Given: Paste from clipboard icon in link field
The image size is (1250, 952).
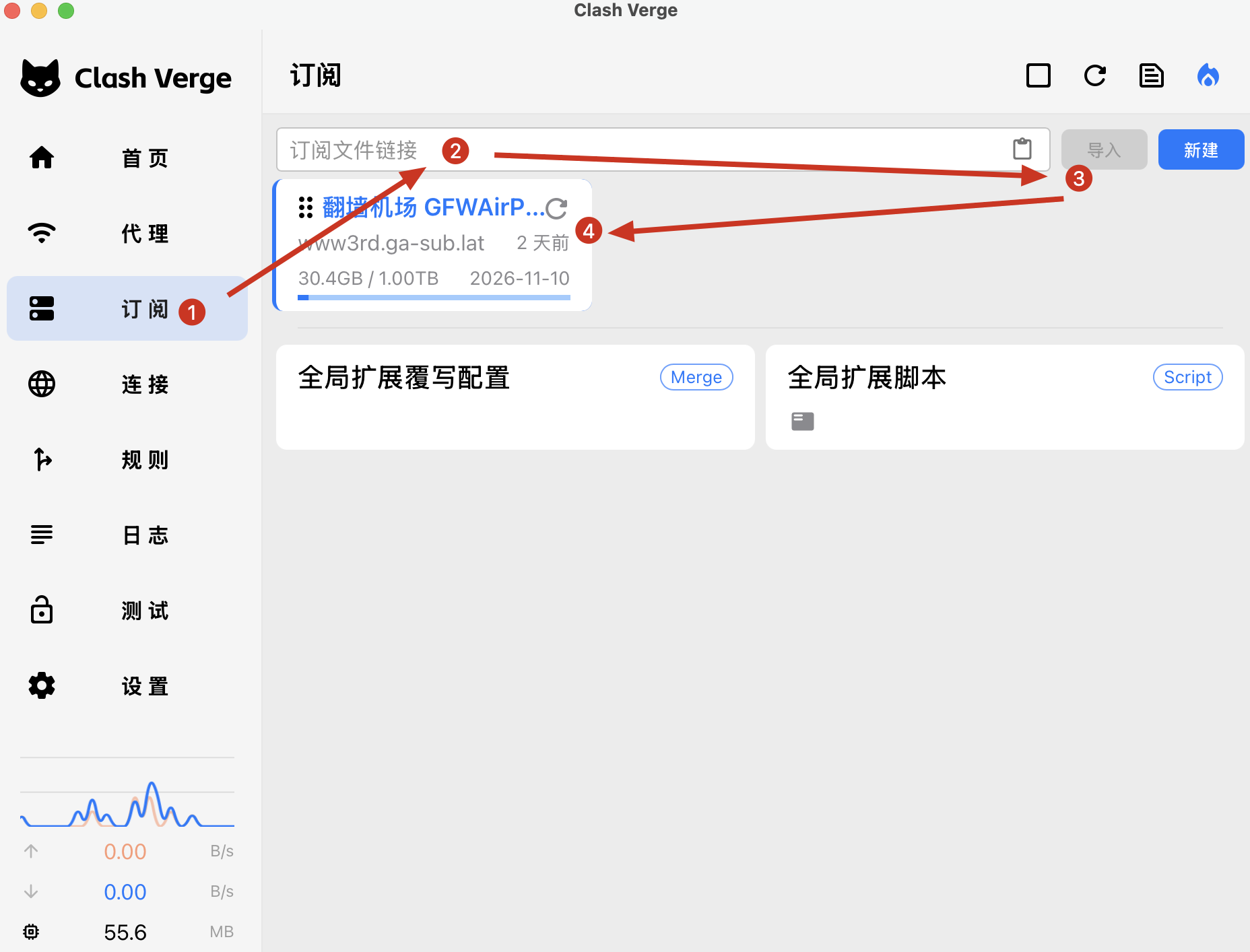Looking at the screenshot, I should click(1022, 149).
